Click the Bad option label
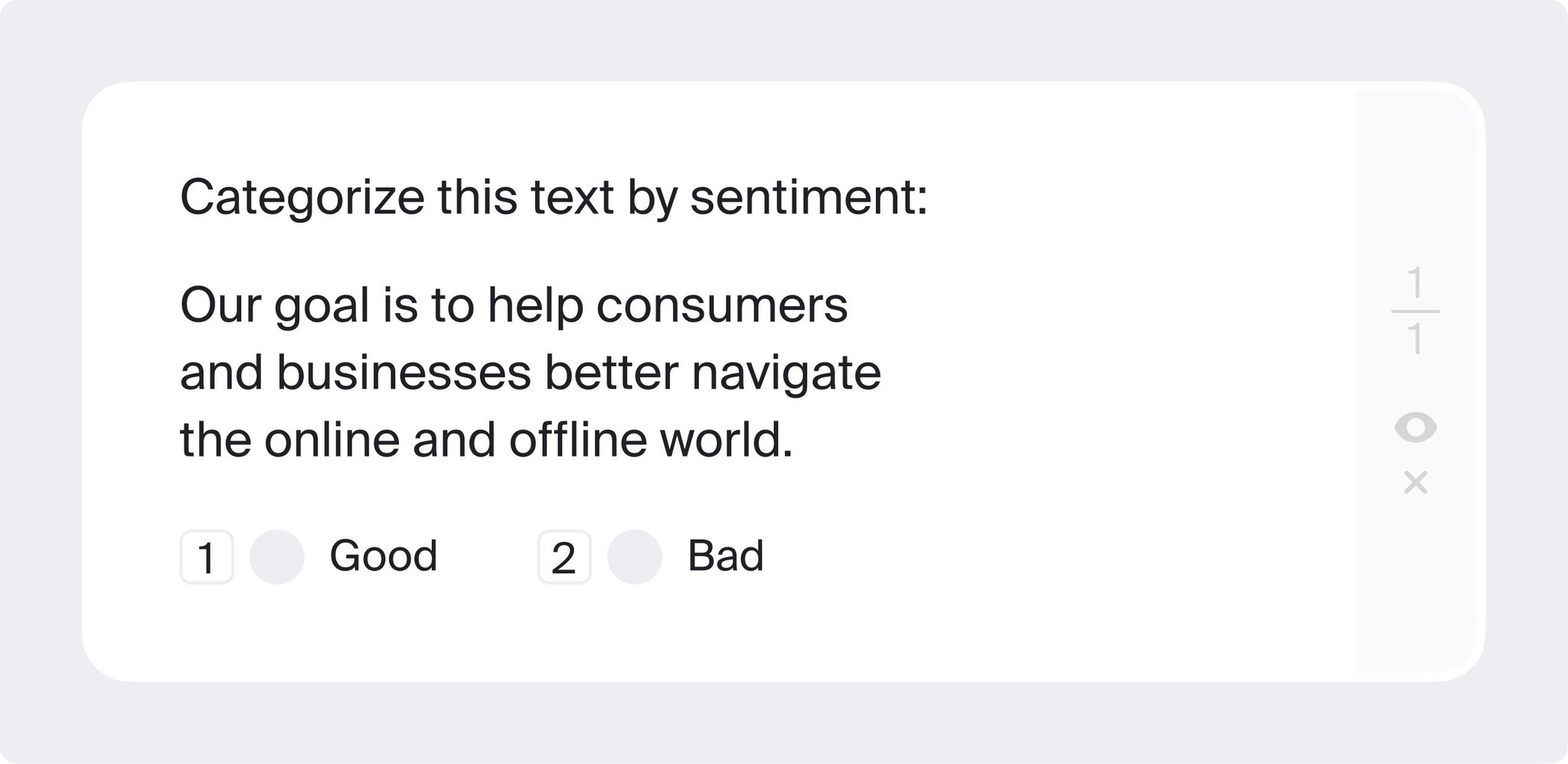This screenshot has height=764, width=1568. 726,557
